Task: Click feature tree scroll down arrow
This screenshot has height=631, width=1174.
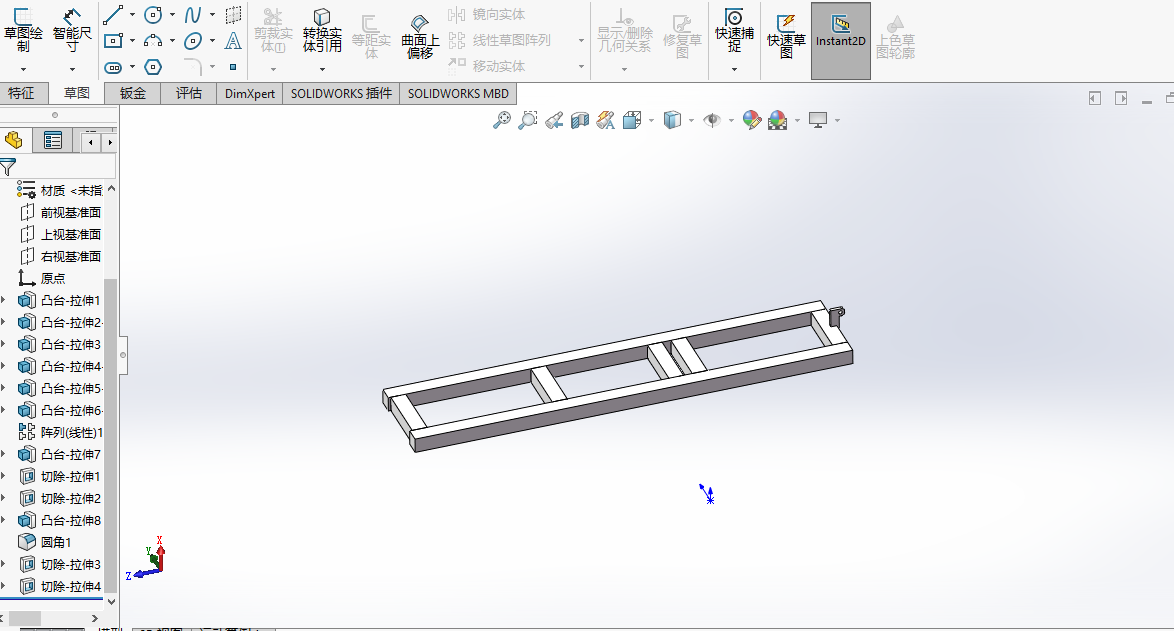Action: pos(111,601)
